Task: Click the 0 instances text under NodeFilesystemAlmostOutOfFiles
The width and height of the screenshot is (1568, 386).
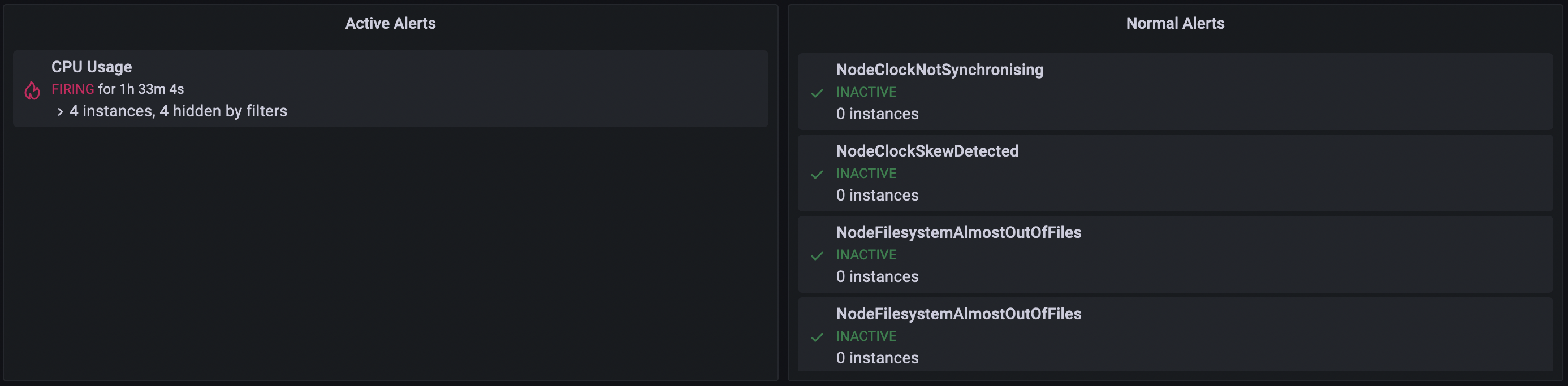Action: click(877, 276)
